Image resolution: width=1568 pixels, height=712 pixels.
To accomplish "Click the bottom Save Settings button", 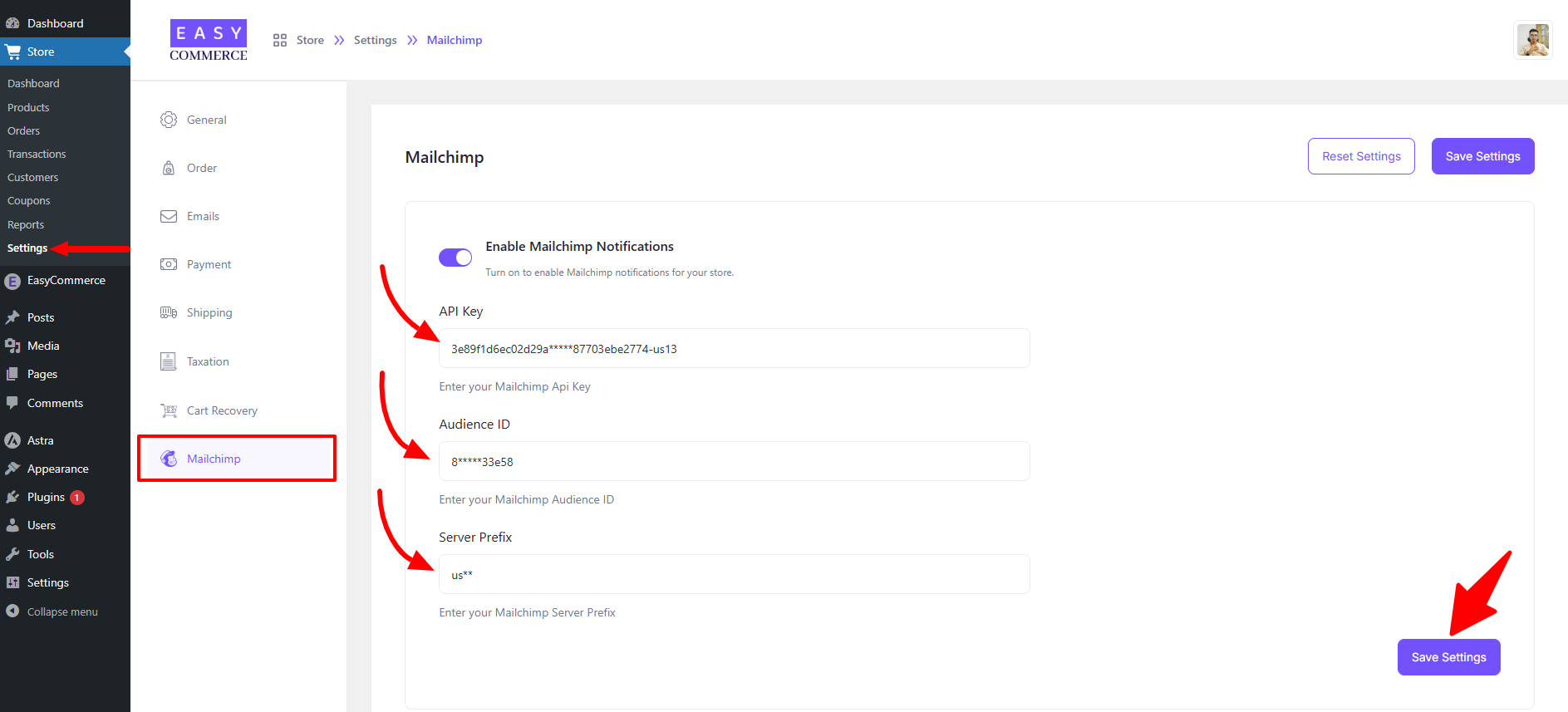I will click(x=1448, y=657).
